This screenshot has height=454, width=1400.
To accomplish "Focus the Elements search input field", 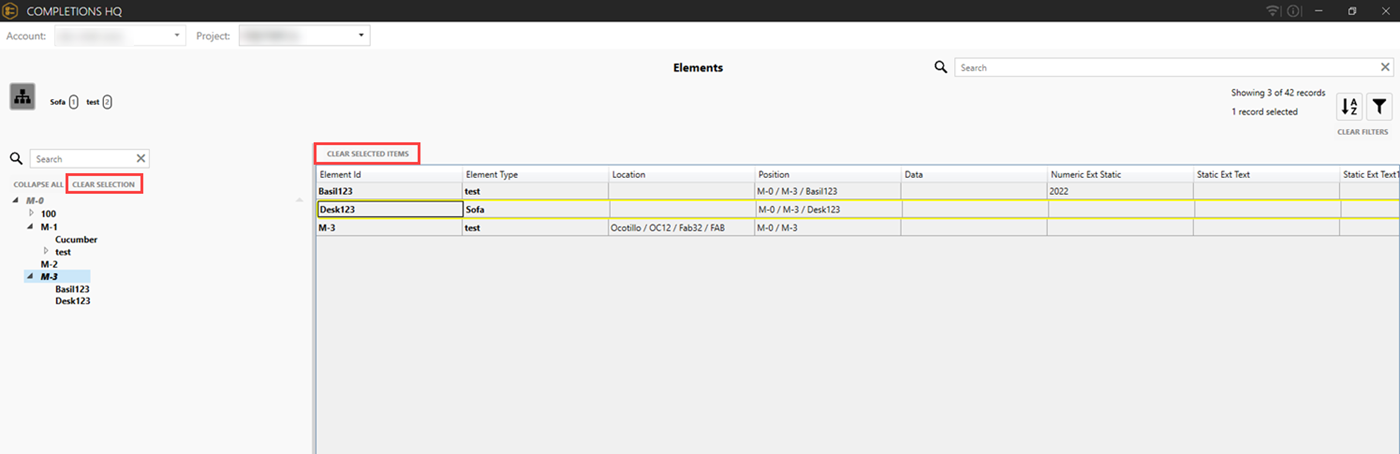I will 1165,67.
